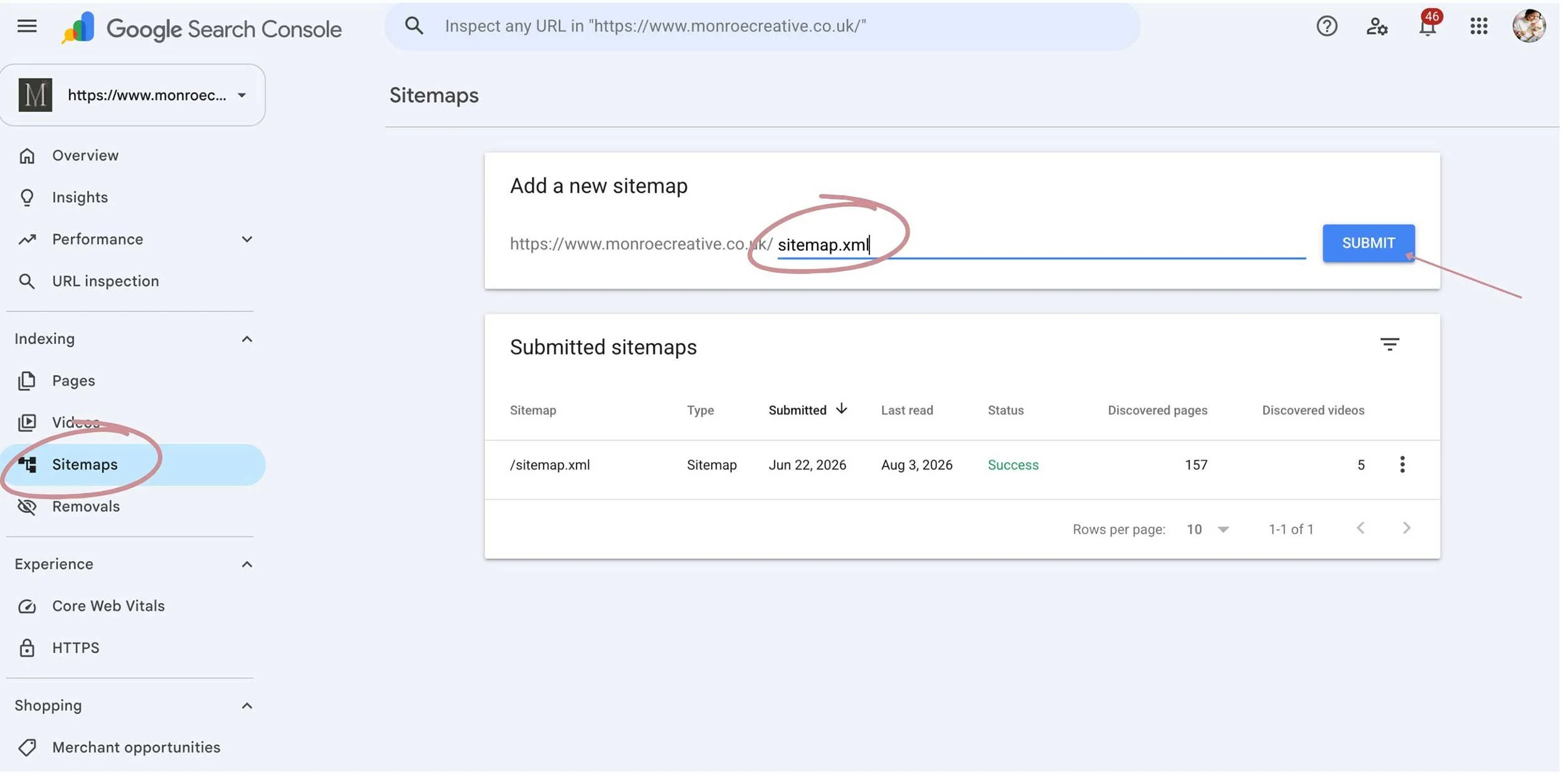The height and width of the screenshot is (775, 1568).
Task: Click the Merchant opportunities tag icon
Action: click(27, 747)
